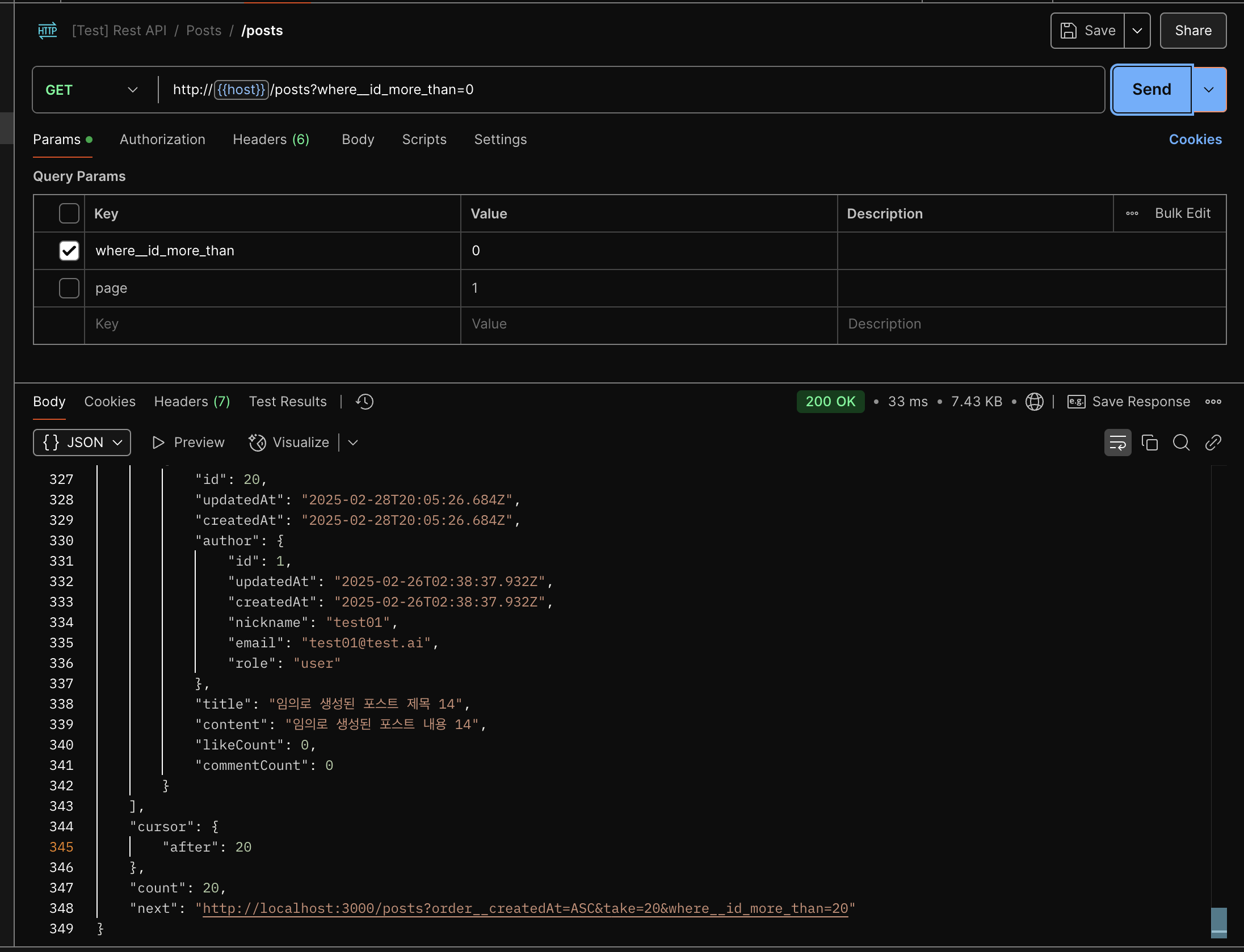Image resolution: width=1244 pixels, height=952 pixels.
Task: Open response options three-dot menu
Action: point(1213,402)
